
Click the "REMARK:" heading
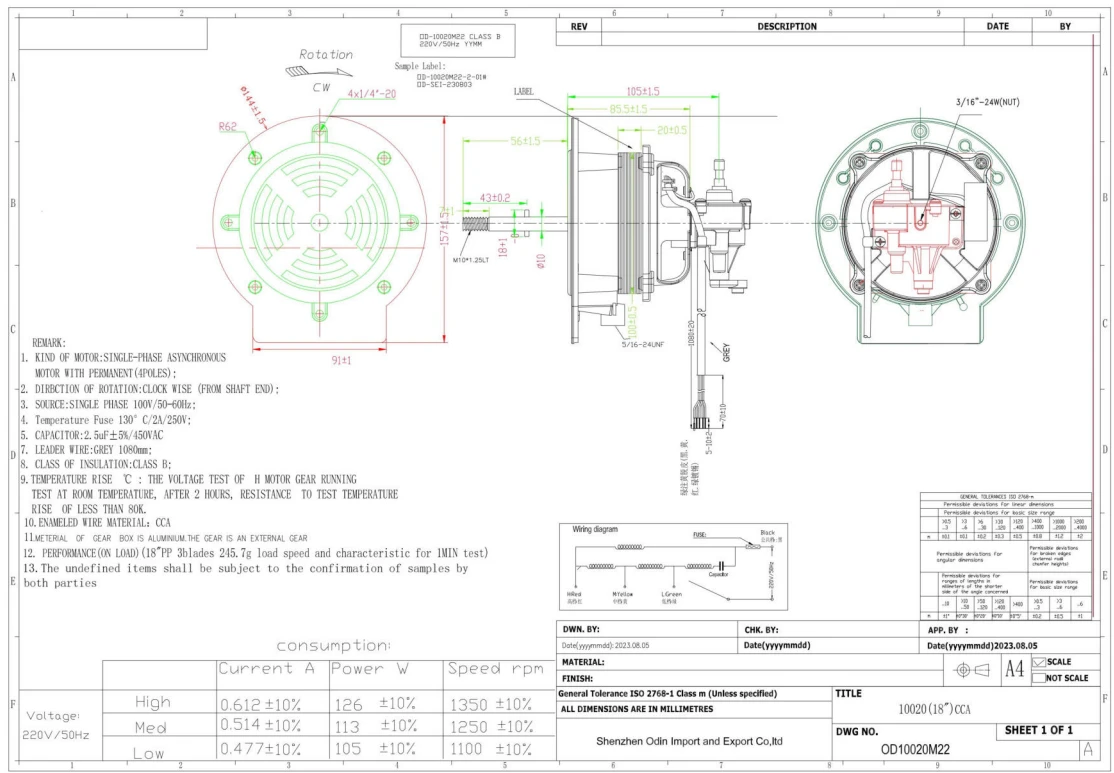tap(49, 342)
